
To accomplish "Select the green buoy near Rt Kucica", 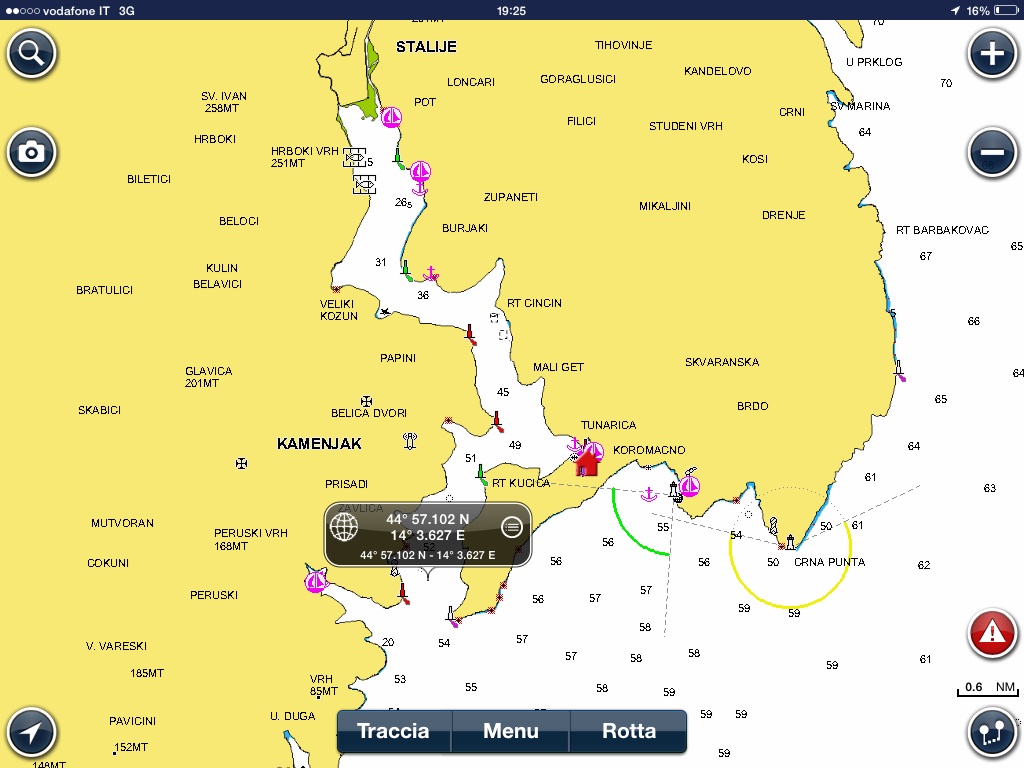I will (x=482, y=474).
